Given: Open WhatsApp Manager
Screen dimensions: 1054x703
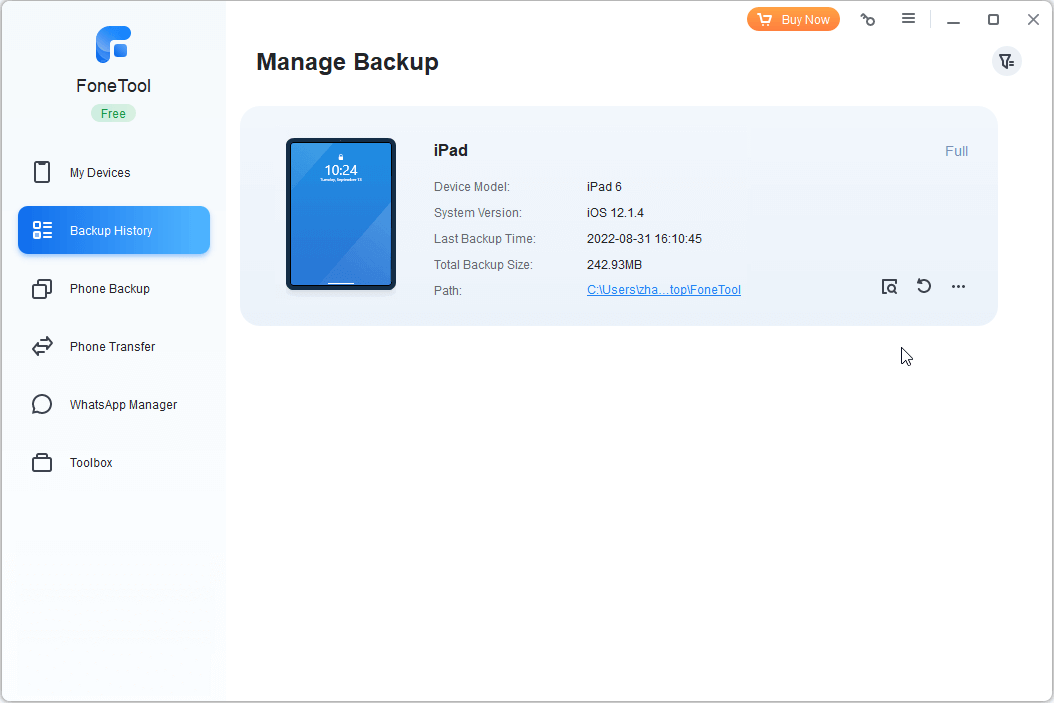Looking at the screenshot, I should click(x=123, y=404).
